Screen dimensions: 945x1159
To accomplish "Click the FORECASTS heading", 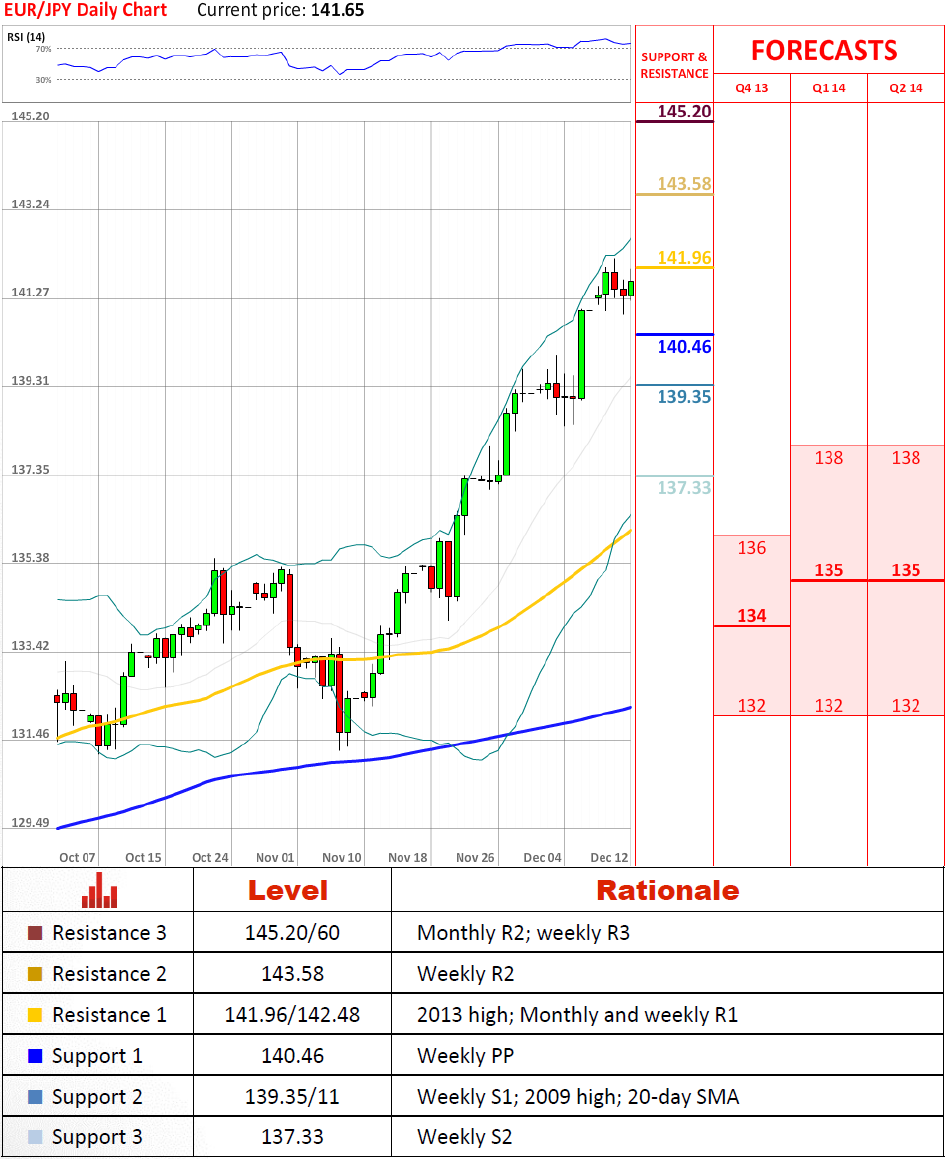I will (x=824, y=50).
